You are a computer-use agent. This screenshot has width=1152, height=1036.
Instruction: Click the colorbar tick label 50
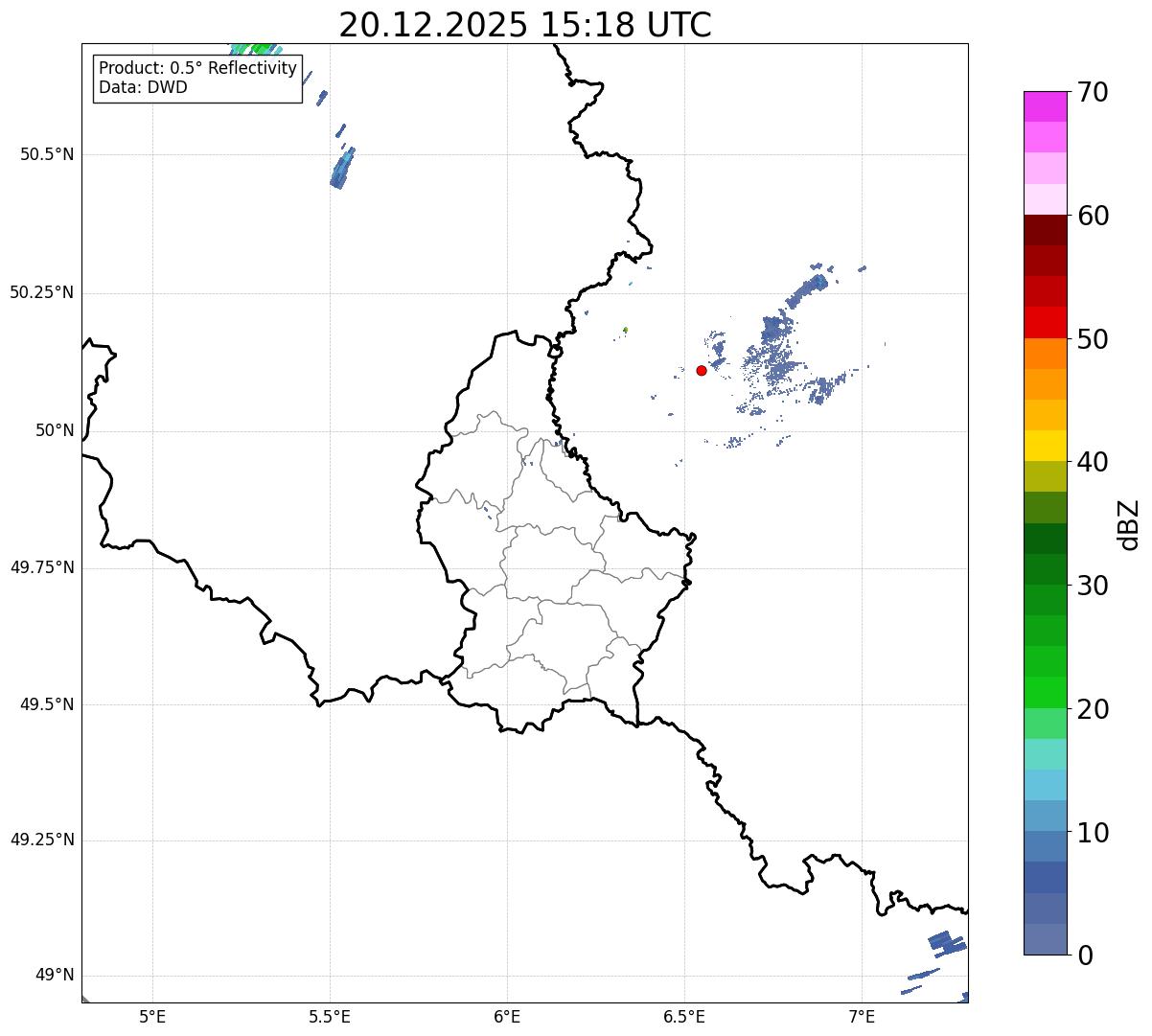coord(1093,339)
